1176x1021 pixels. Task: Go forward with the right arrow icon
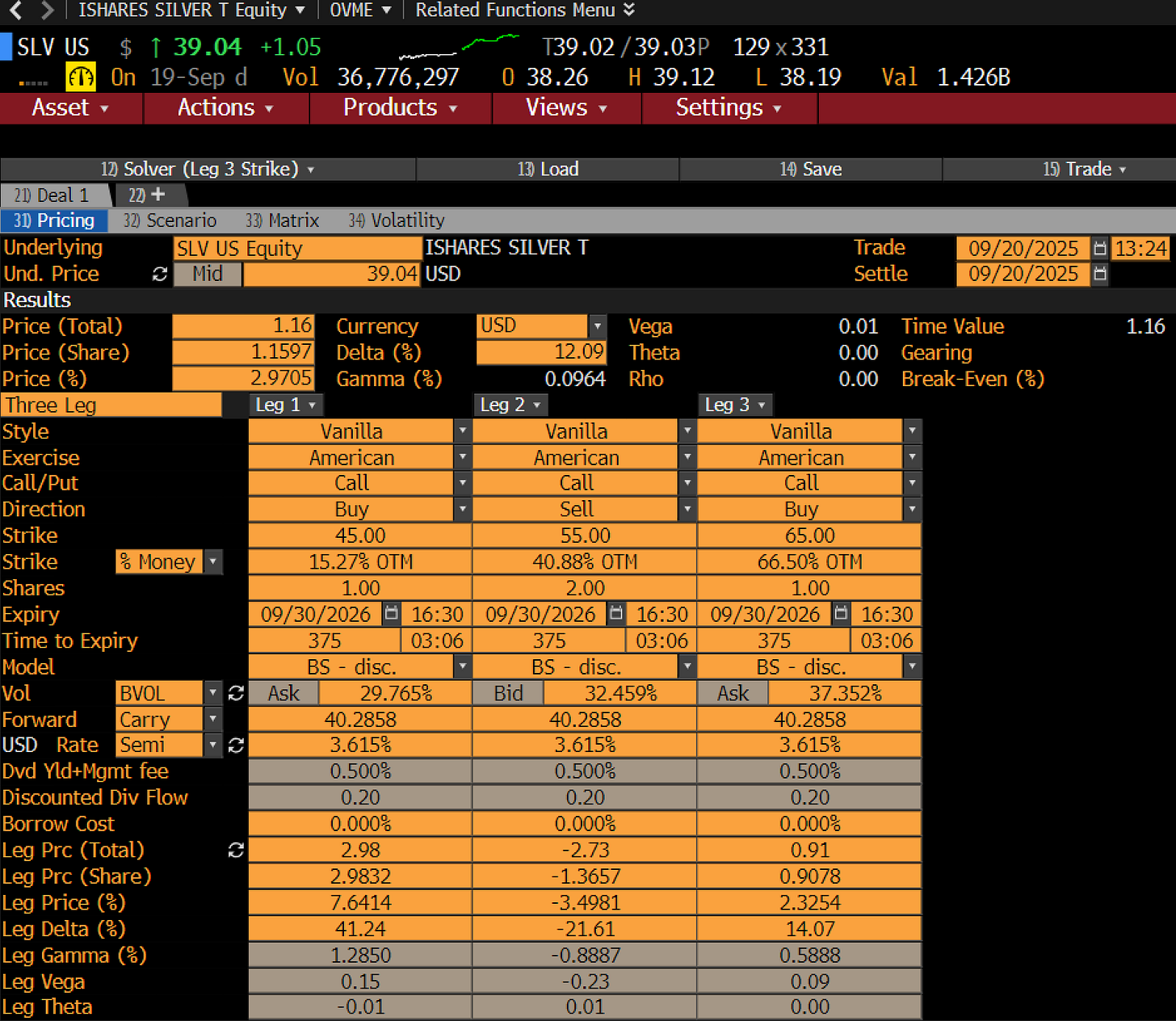pos(47,11)
